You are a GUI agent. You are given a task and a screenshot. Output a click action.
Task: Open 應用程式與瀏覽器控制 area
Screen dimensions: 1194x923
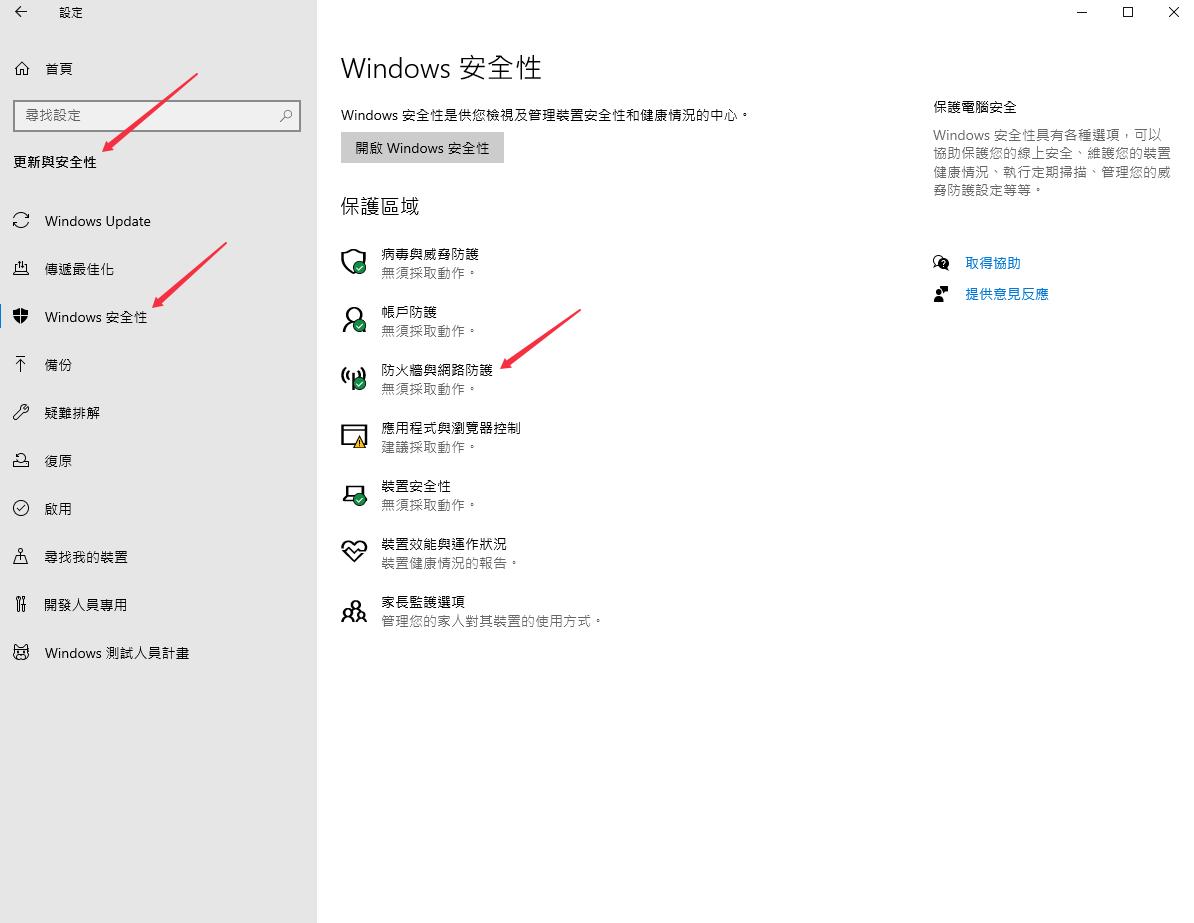(x=451, y=428)
